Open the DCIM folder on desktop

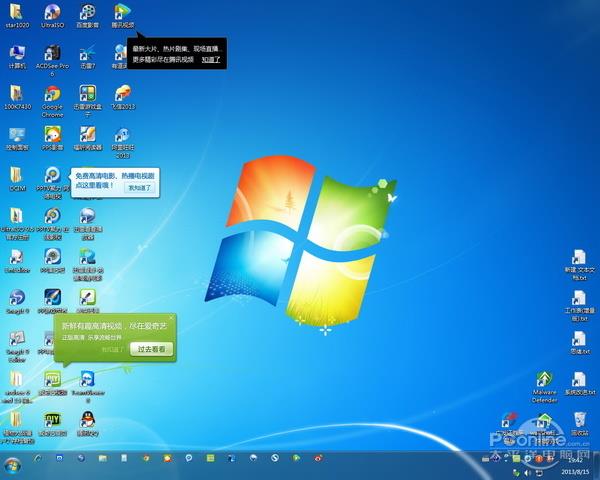pos(17,175)
